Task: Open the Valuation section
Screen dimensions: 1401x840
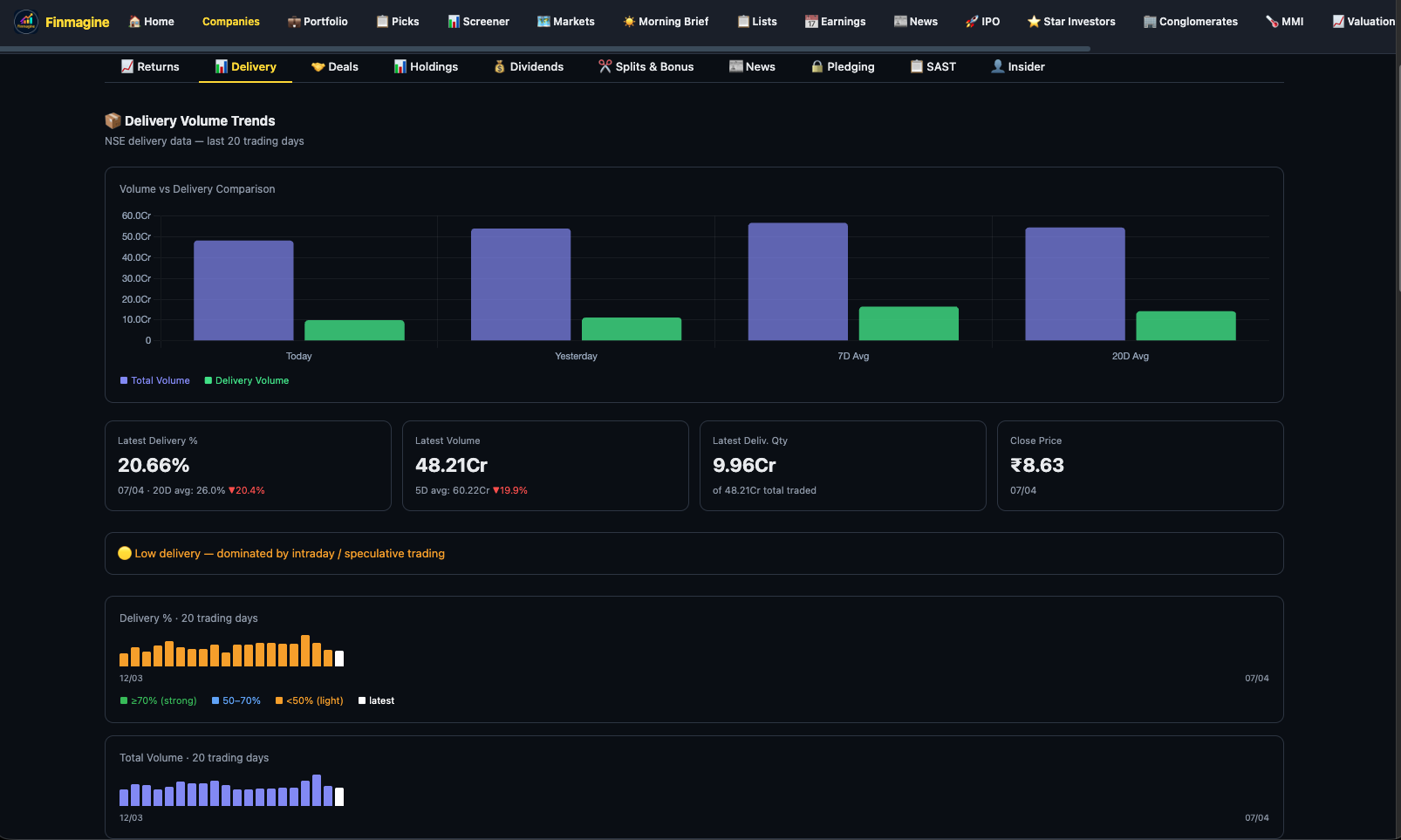Action: (1363, 21)
